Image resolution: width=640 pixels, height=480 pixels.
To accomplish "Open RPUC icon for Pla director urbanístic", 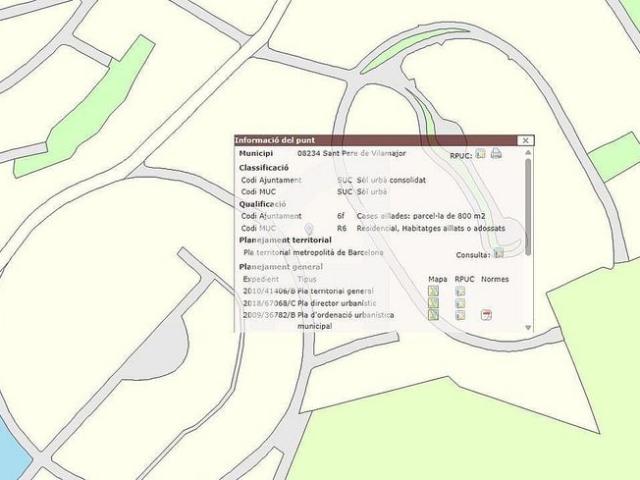I will [x=460, y=303].
